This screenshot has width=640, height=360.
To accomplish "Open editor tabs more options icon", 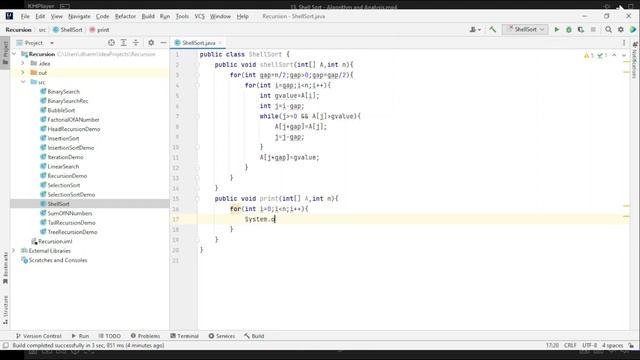I will coord(624,42).
